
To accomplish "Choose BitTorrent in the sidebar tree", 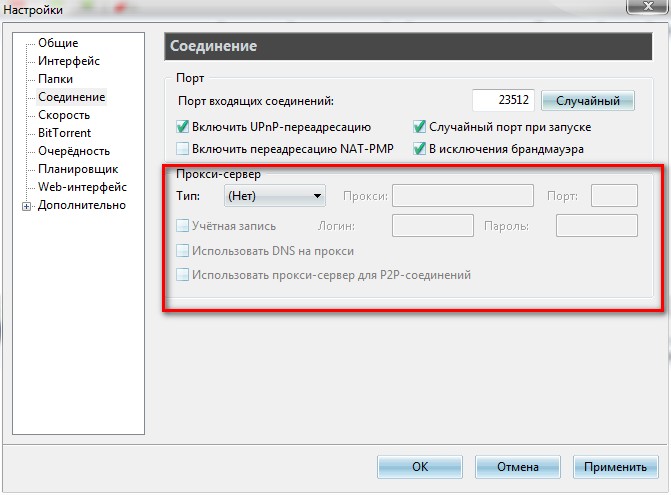I will [x=65, y=133].
